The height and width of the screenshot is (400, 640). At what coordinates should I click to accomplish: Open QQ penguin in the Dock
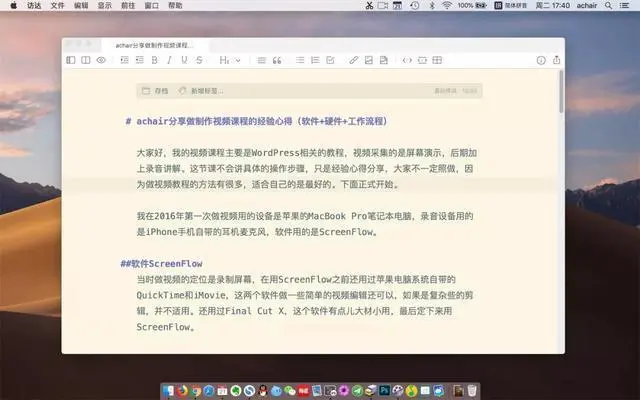[263, 391]
